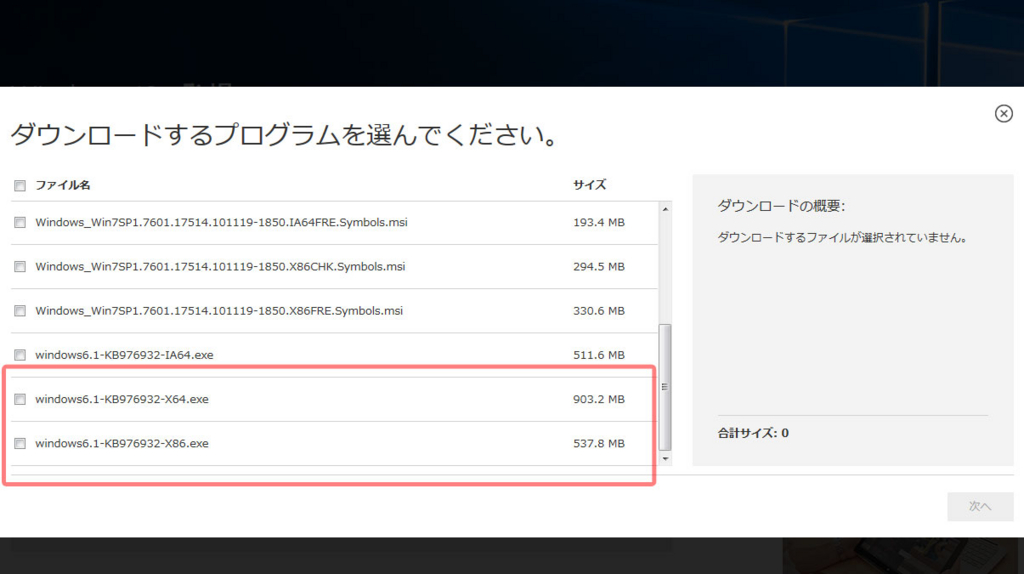Click the 903.2 MB size value
This screenshot has height=574, width=1024.
[599, 400]
